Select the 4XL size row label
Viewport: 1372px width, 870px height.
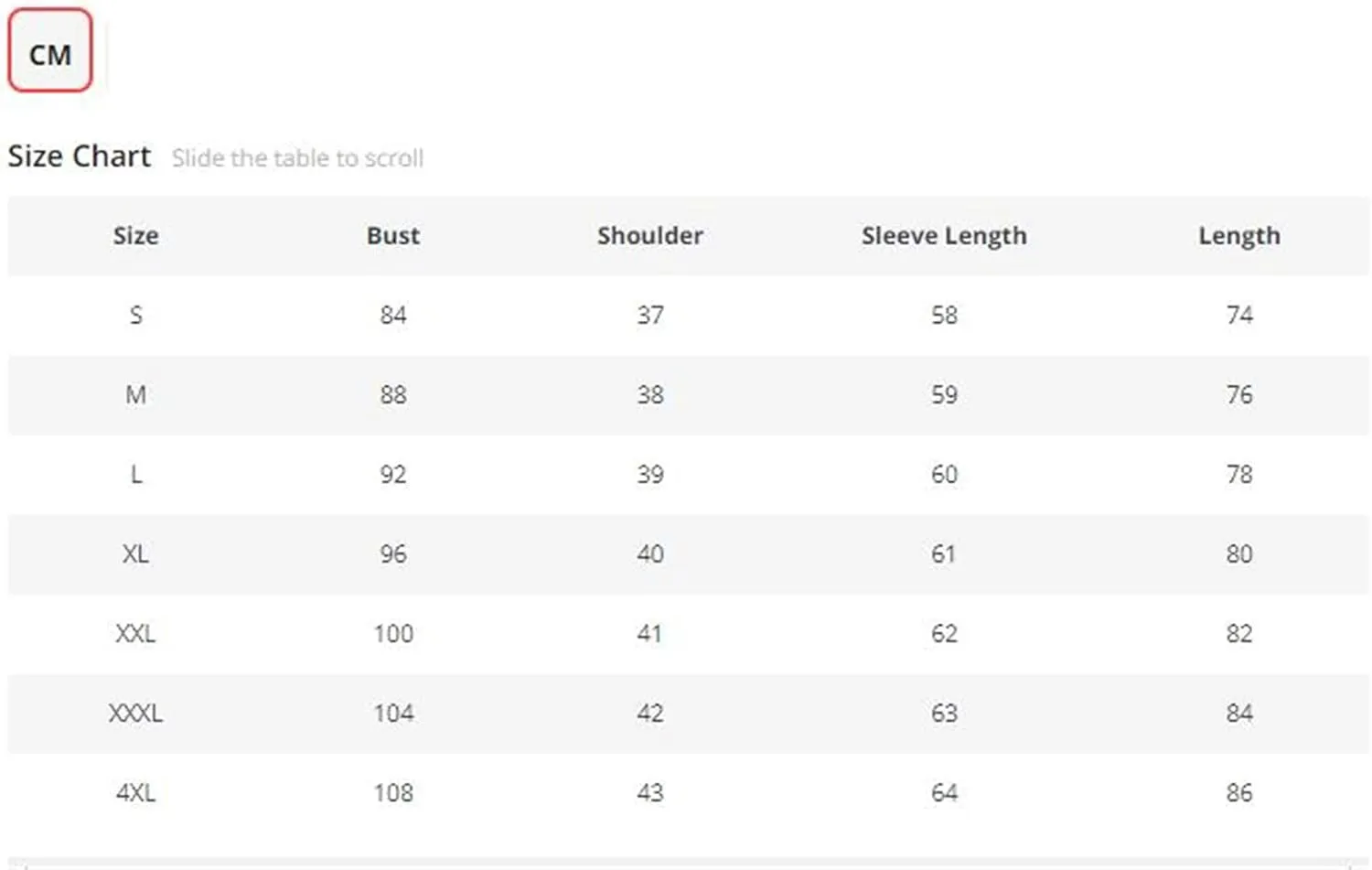[x=136, y=792]
